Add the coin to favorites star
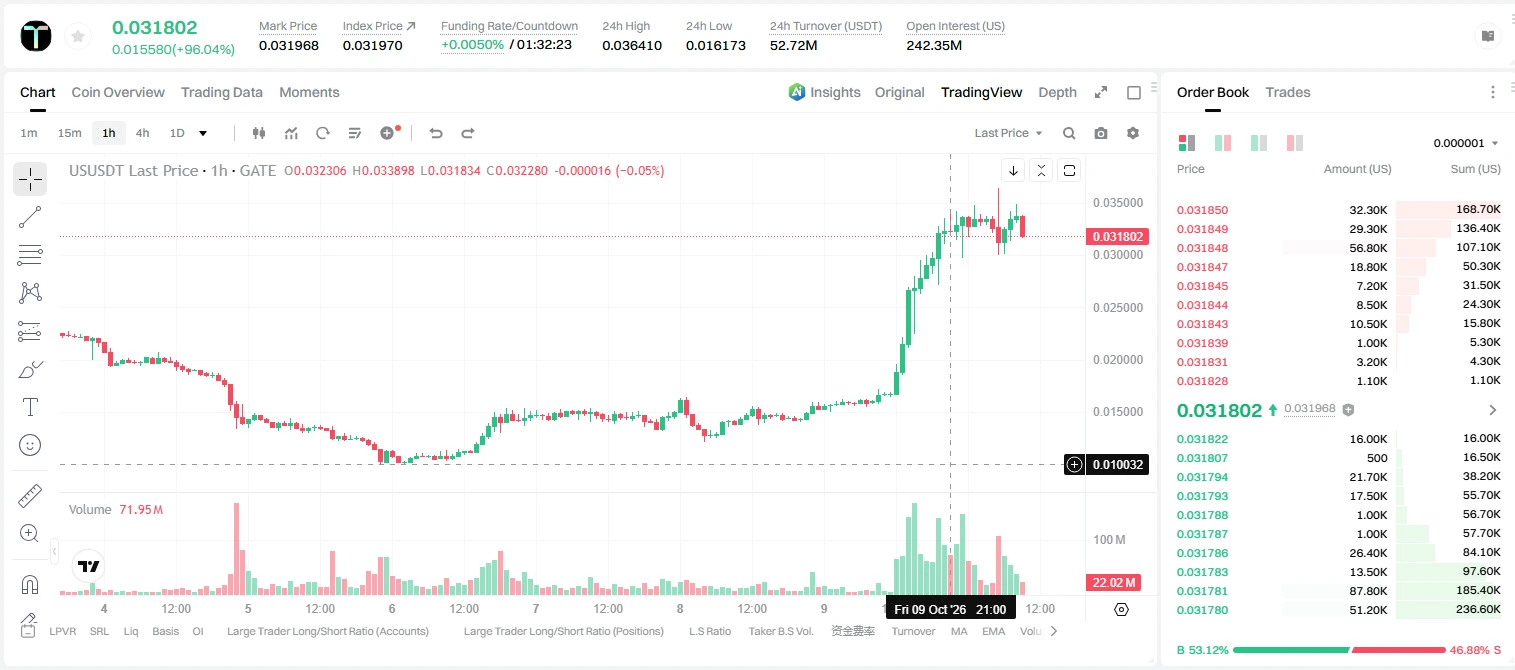This screenshot has width=1515, height=670. point(78,37)
